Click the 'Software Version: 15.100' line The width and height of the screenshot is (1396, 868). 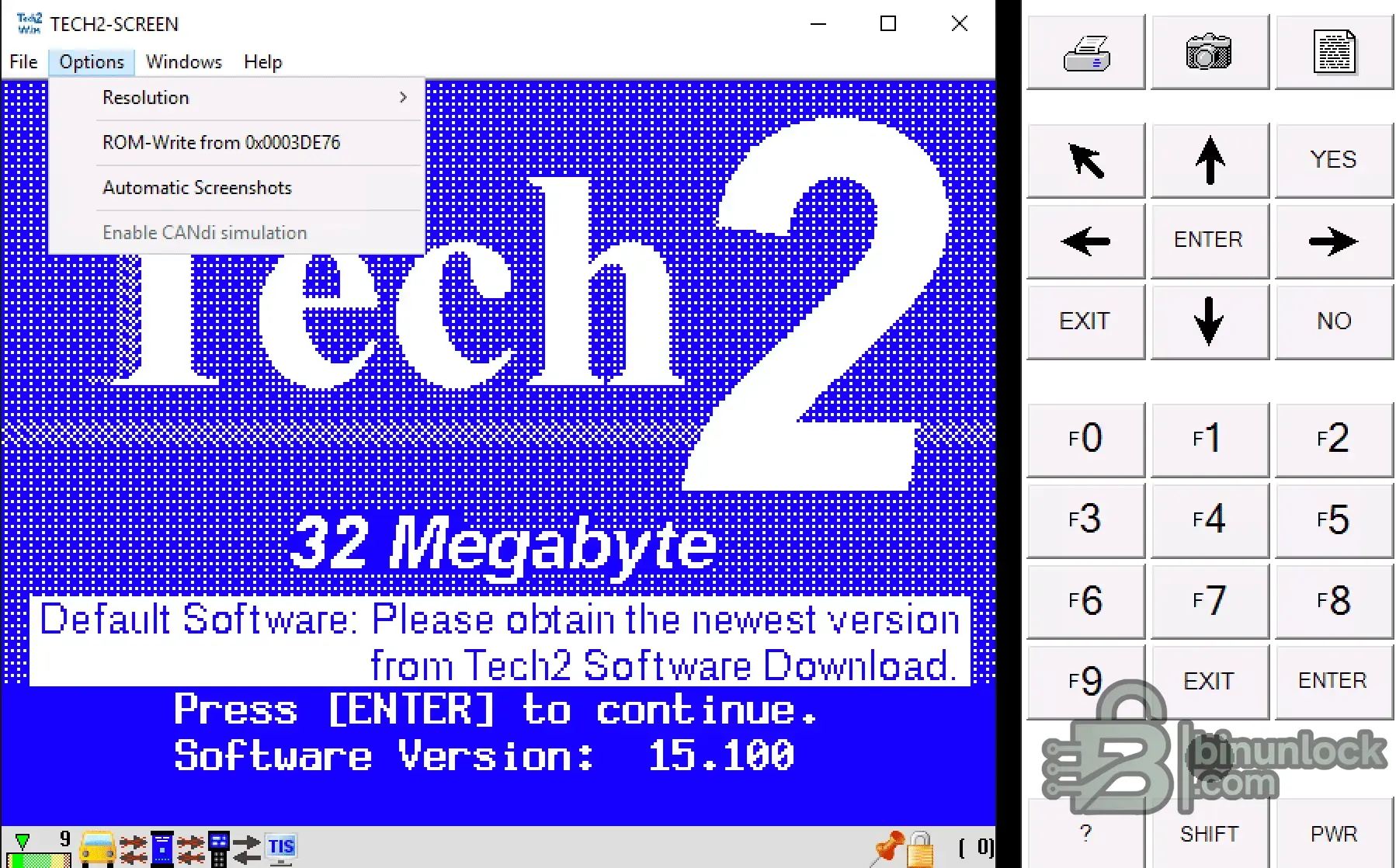tap(484, 755)
